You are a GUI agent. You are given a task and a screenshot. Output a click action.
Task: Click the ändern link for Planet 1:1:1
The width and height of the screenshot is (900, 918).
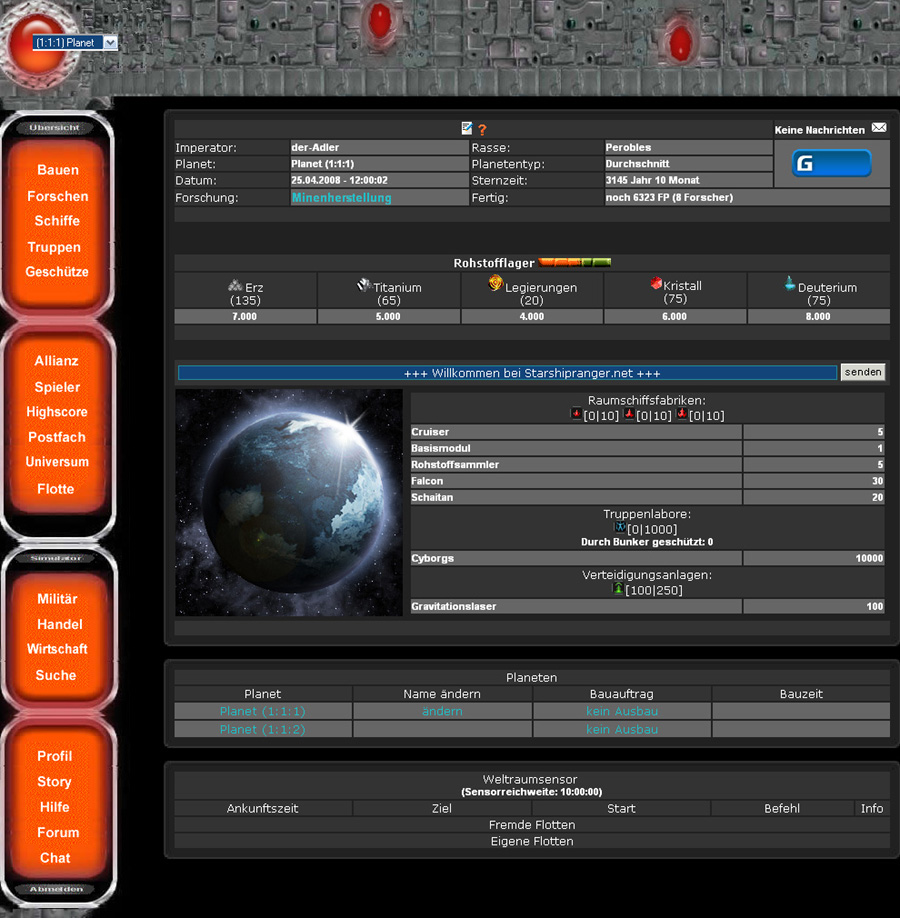coord(442,712)
